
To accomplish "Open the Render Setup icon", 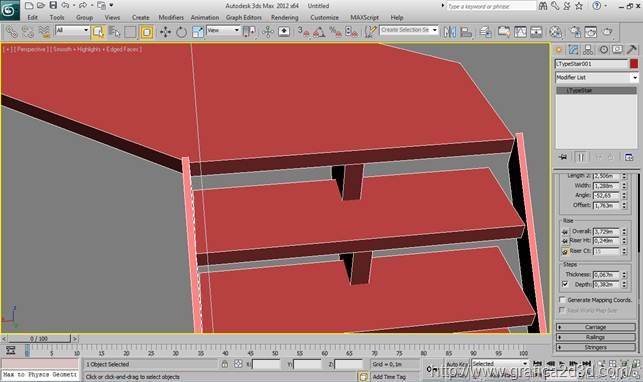I will (x=575, y=32).
